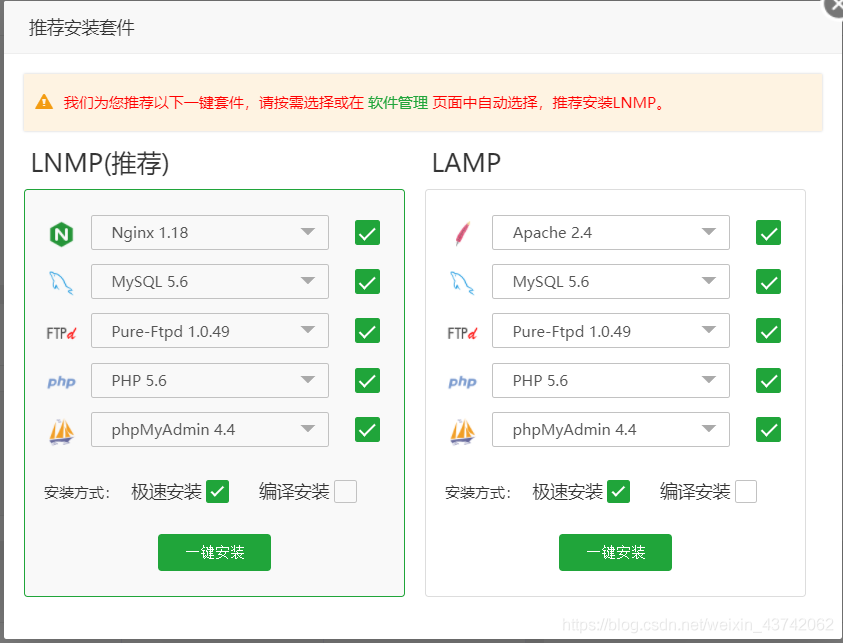
Task: Open the Nginx 1.18 version dropdown
Action: [x=210, y=232]
